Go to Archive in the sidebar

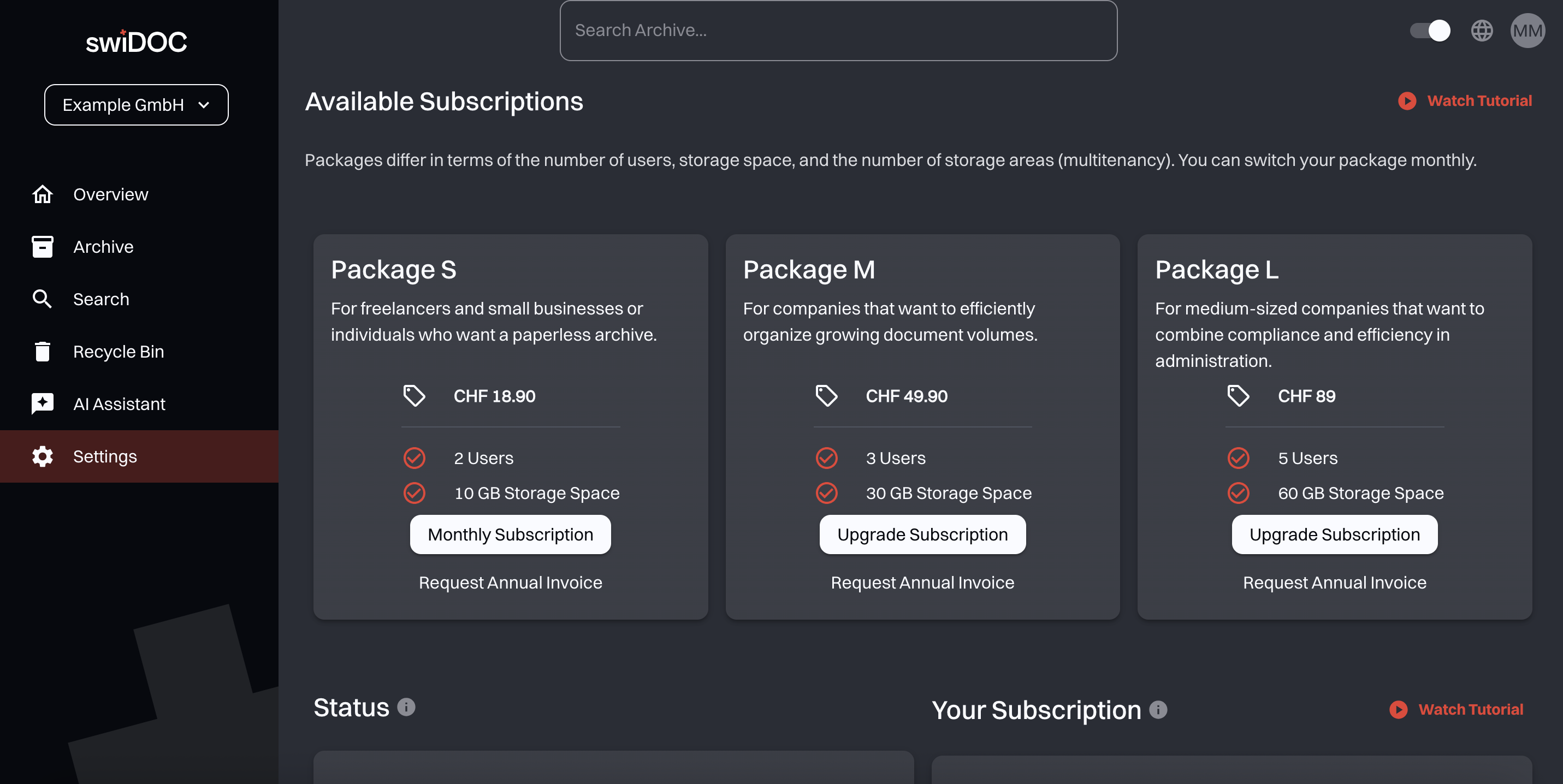pos(103,247)
